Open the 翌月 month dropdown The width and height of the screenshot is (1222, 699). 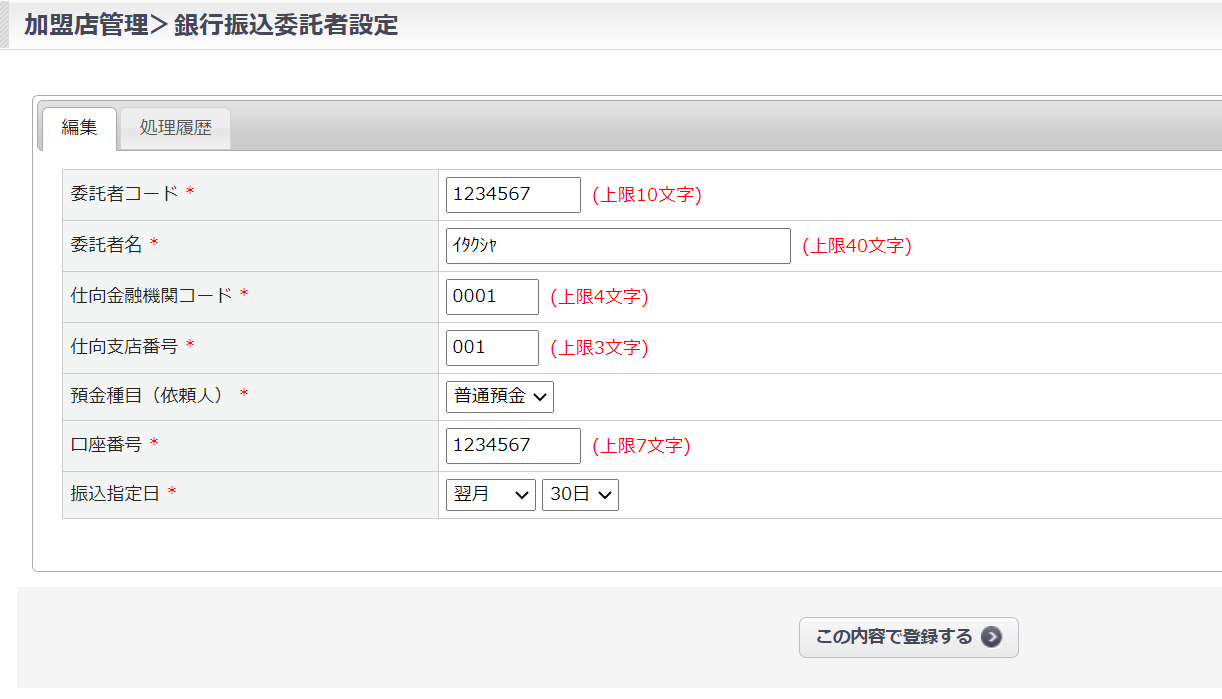[x=491, y=495]
